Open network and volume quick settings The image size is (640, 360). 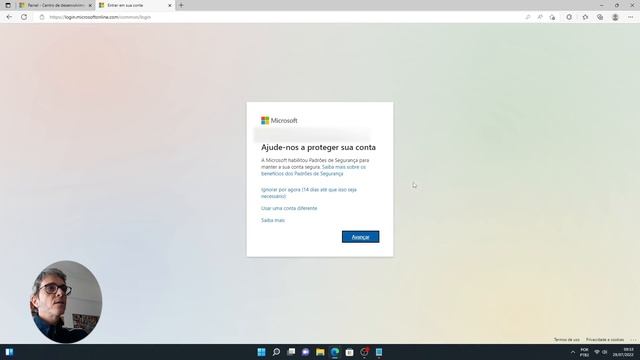600,352
